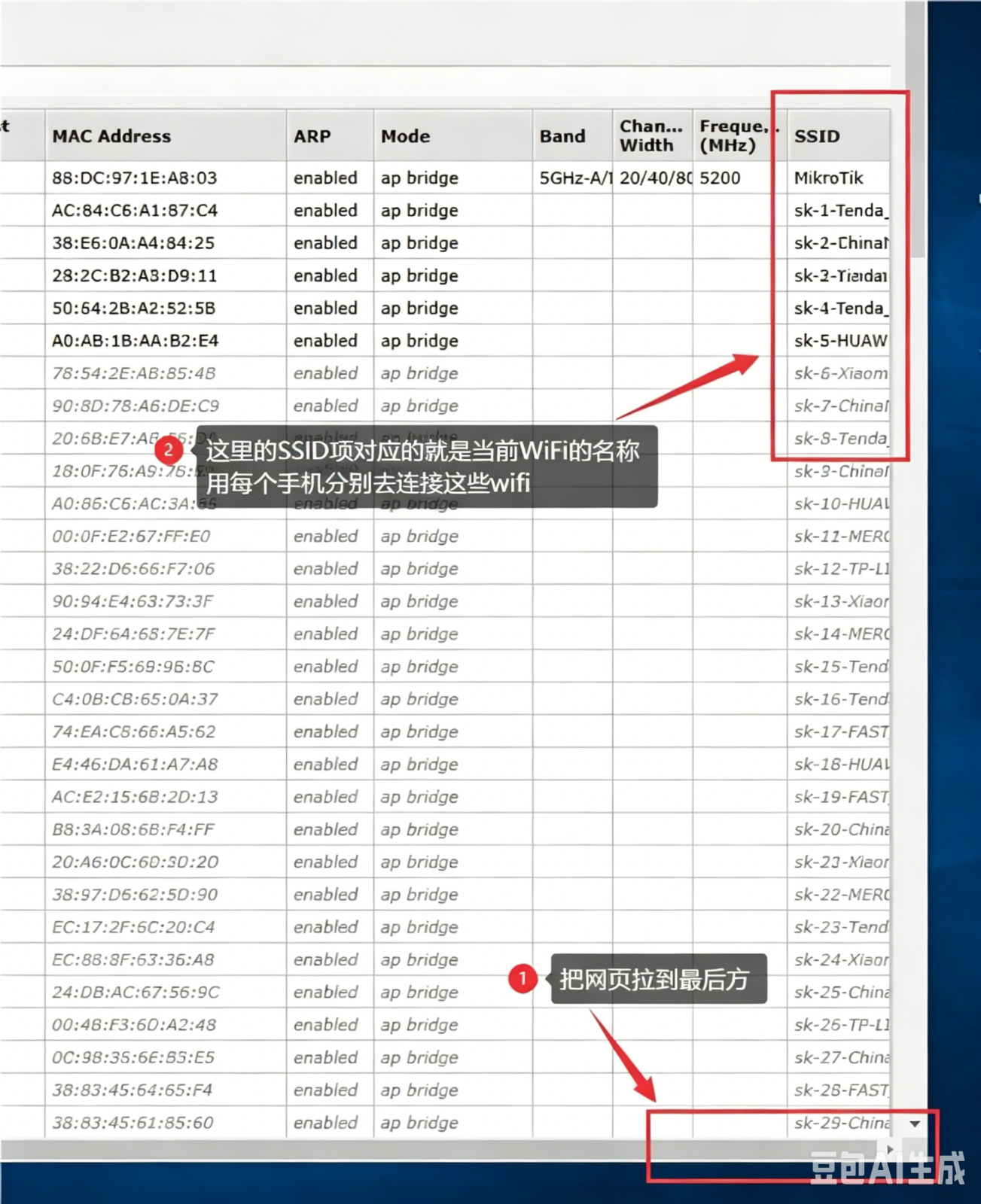Viewport: 981px width, 1204px height.
Task: Select MAC address AC:E2:15:6B:2D:13
Action: 135,798
